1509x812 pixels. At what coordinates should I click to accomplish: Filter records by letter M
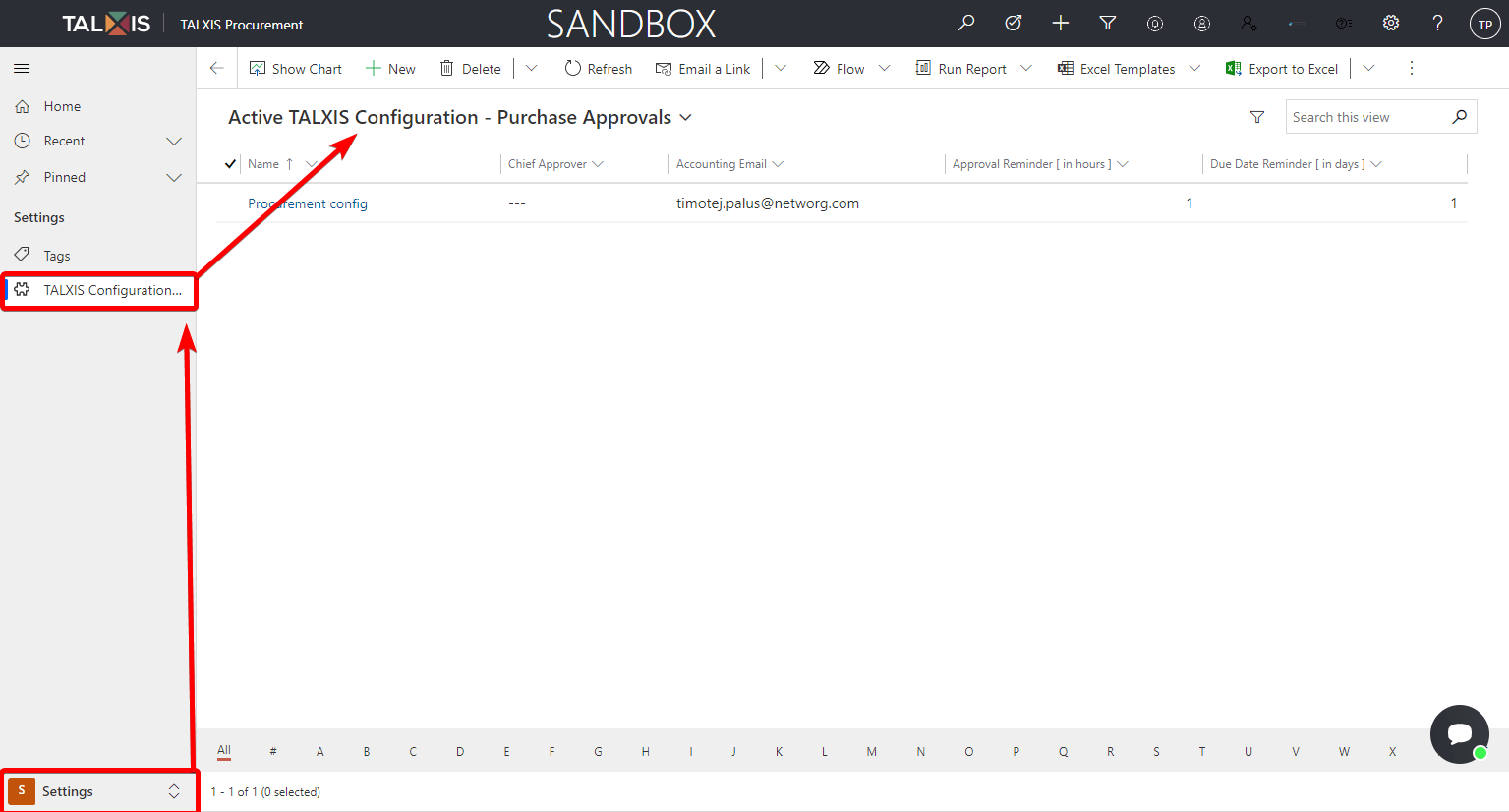tap(871, 751)
